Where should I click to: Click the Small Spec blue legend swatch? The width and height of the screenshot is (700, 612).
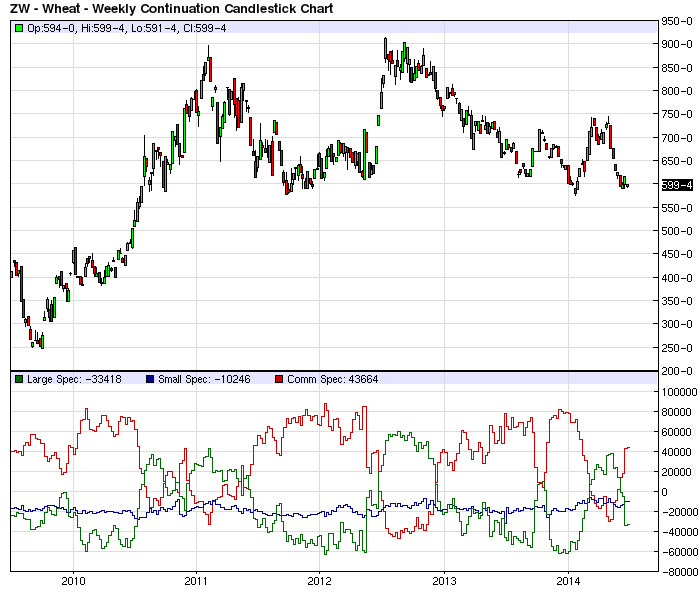150,380
